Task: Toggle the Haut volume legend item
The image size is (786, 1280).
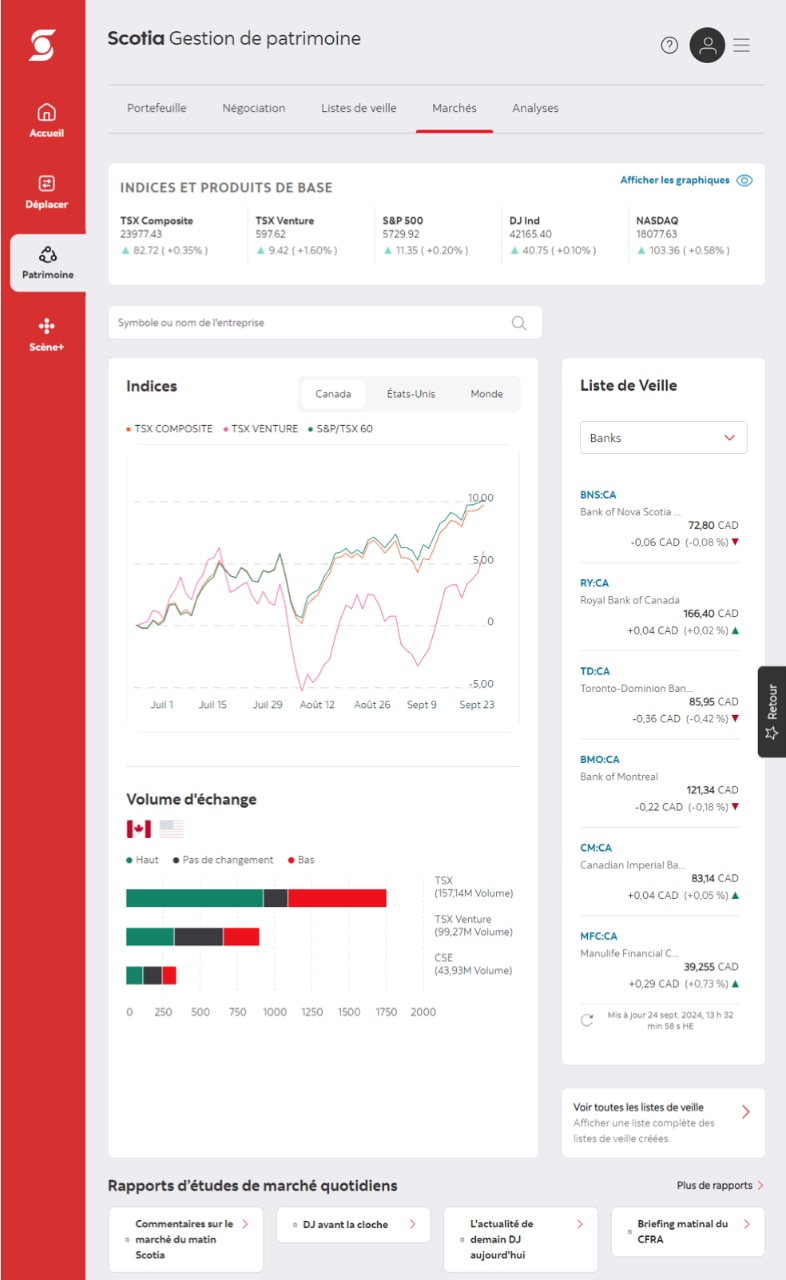Action: 142,860
